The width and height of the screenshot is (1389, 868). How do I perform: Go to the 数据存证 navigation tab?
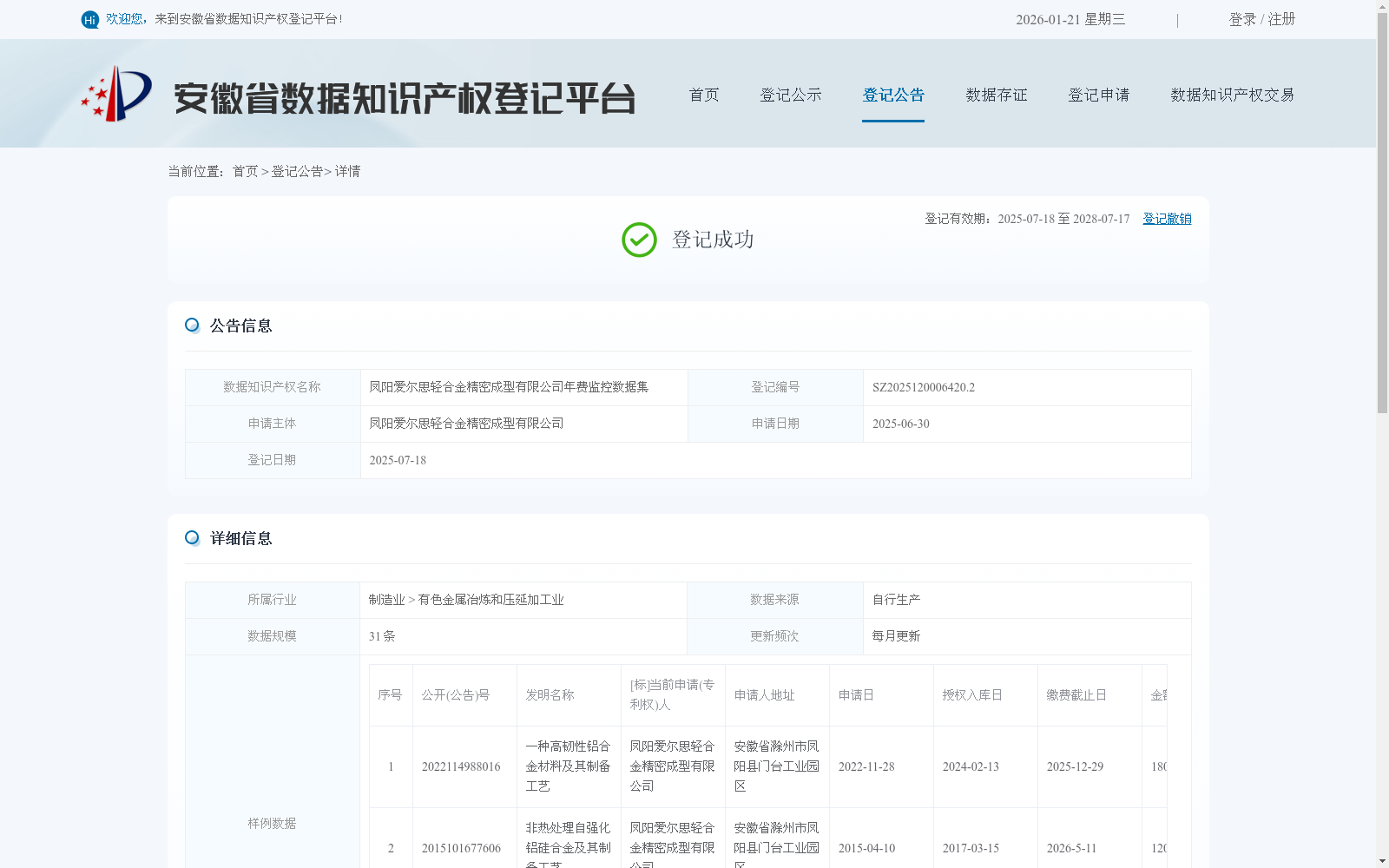click(x=997, y=95)
